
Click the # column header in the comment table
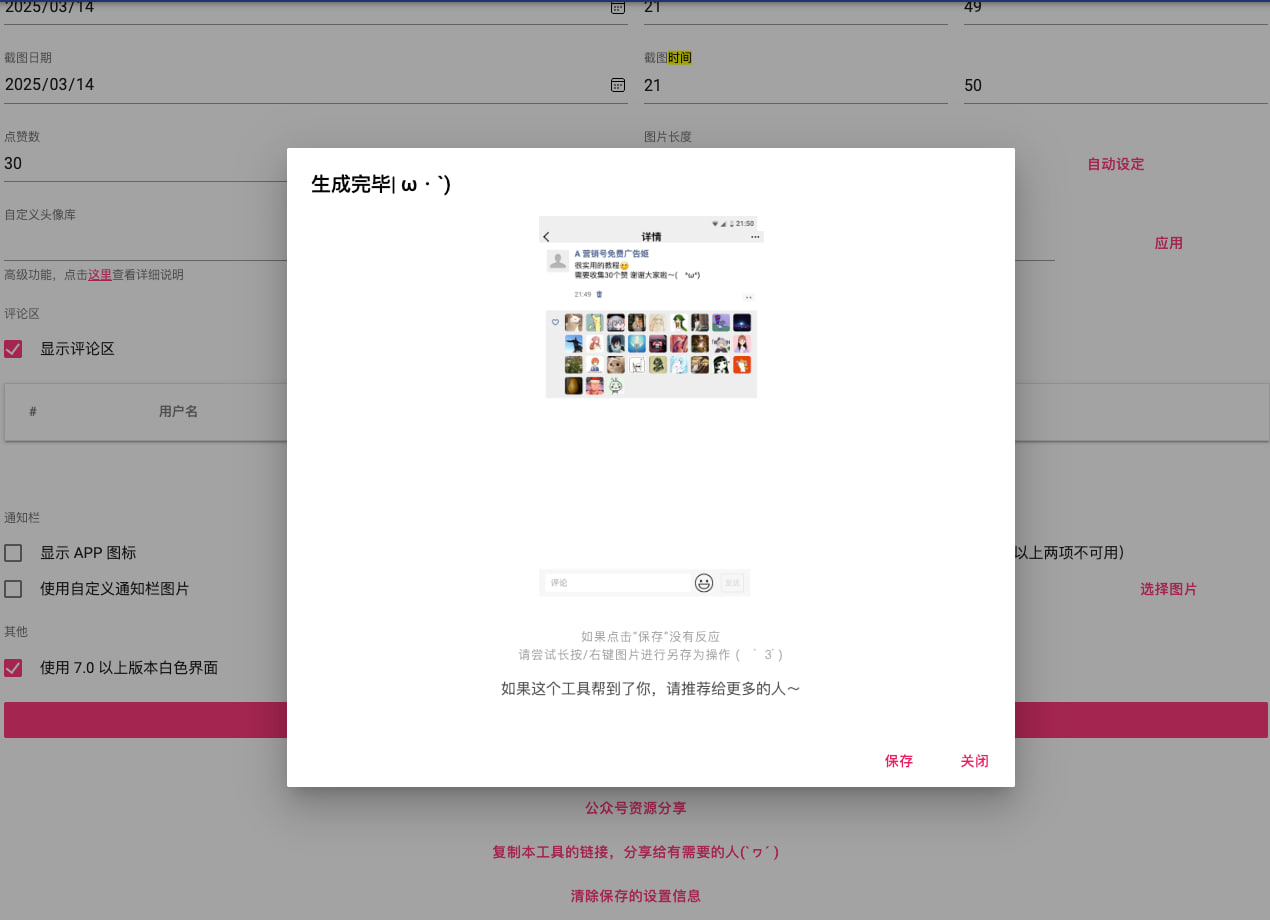[x=33, y=411]
